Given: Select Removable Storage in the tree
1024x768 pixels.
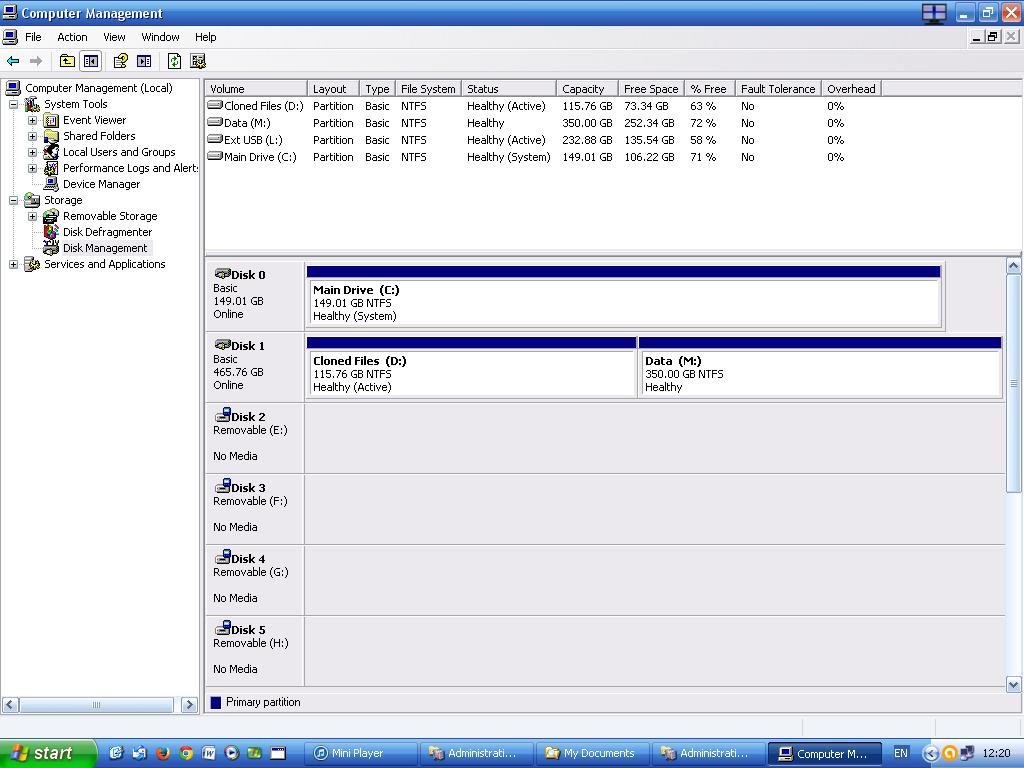Looking at the screenshot, I should [110, 216].
